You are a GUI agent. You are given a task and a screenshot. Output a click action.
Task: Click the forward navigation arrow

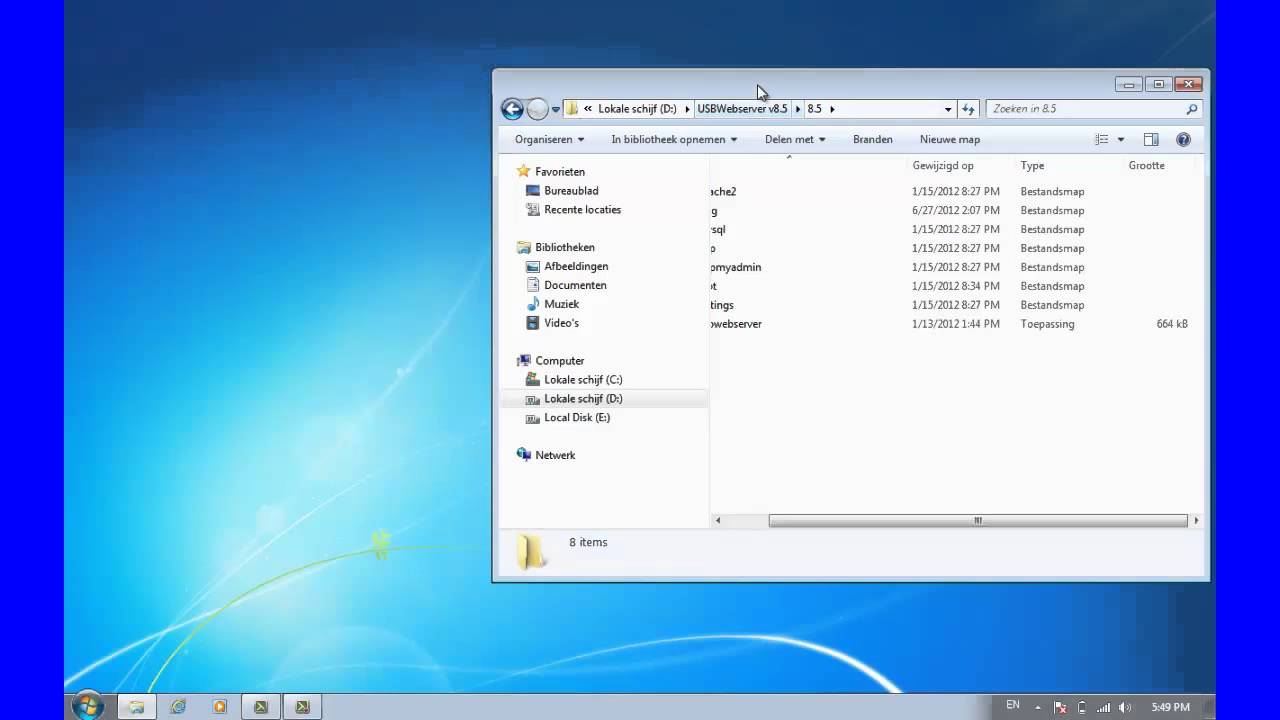pyautogui.click(x=537, y=109)
